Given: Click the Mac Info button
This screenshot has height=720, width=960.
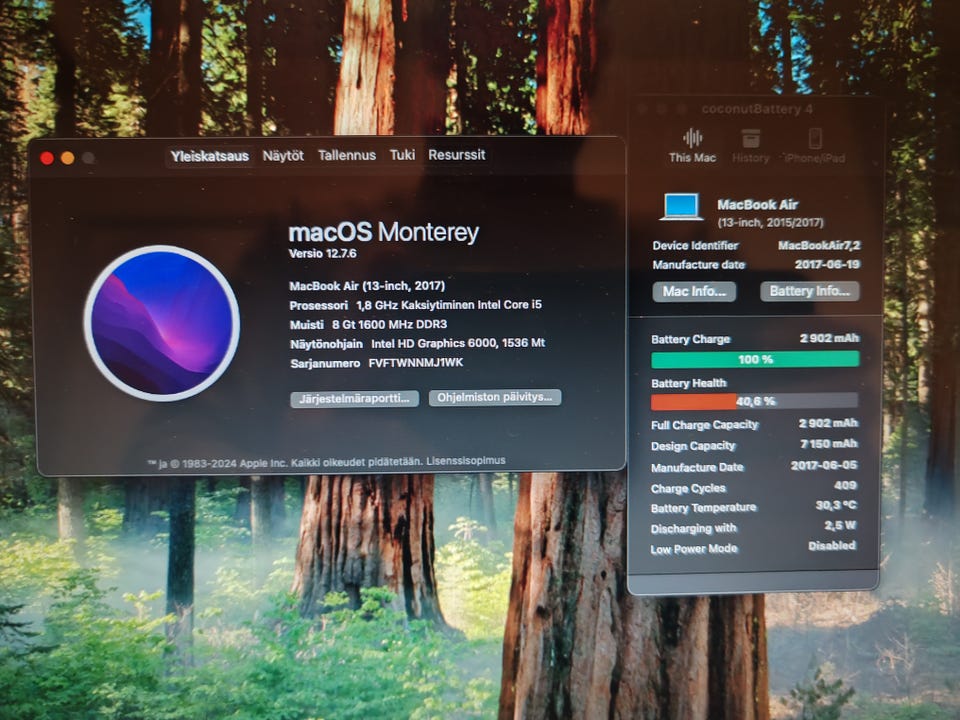Looking at the screenshot, I should point(694,291).
